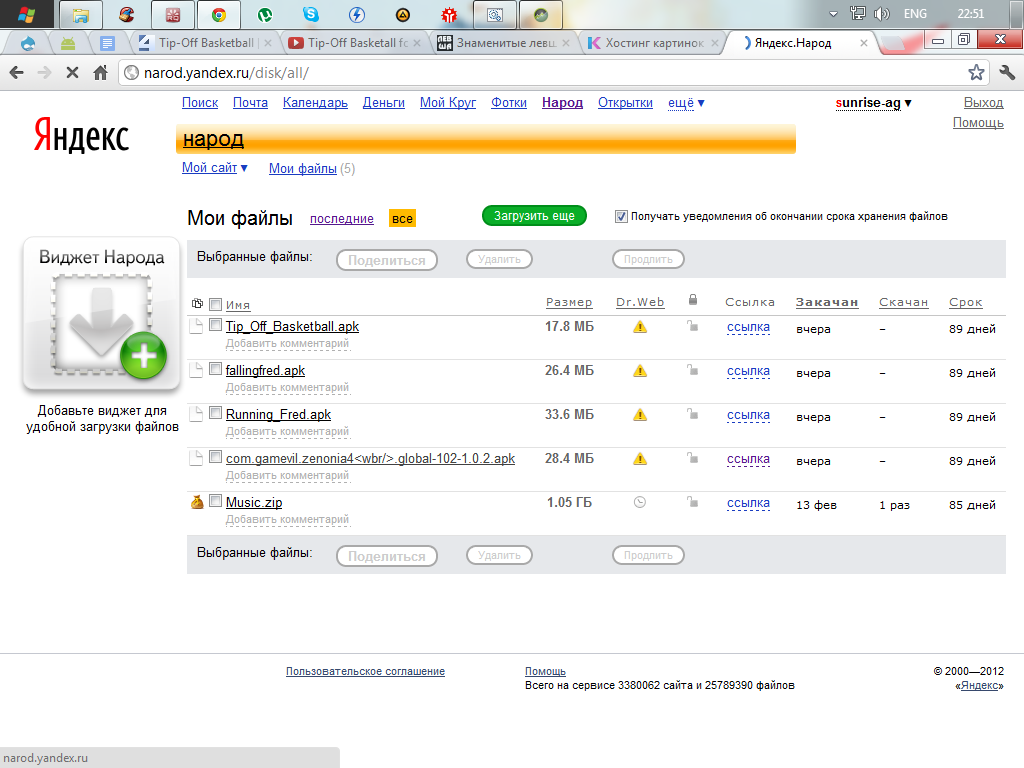
Task: Sort files by Срок column
Action: click(x=965, y=302)
